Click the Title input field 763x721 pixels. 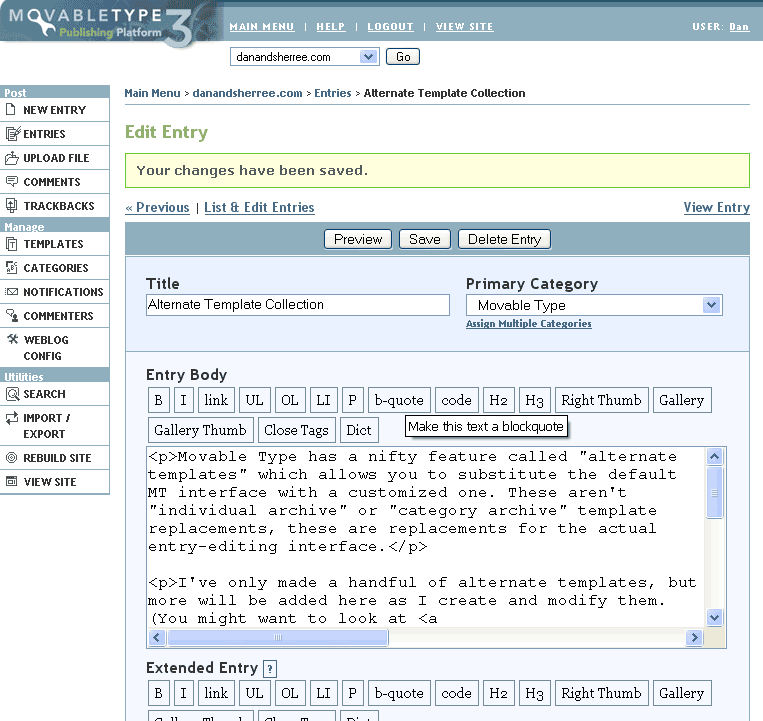tap(298, 305)
